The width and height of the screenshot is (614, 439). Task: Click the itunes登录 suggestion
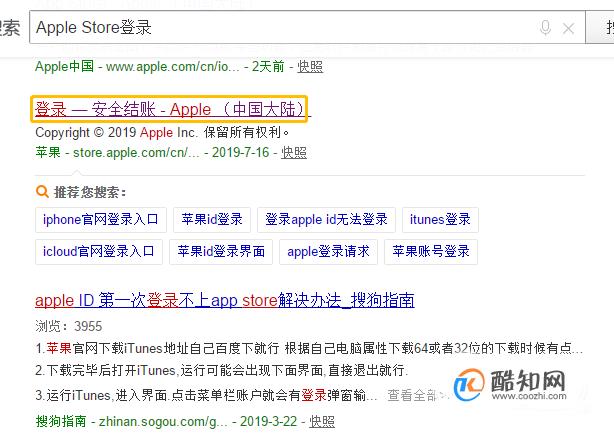click(440, 220)
